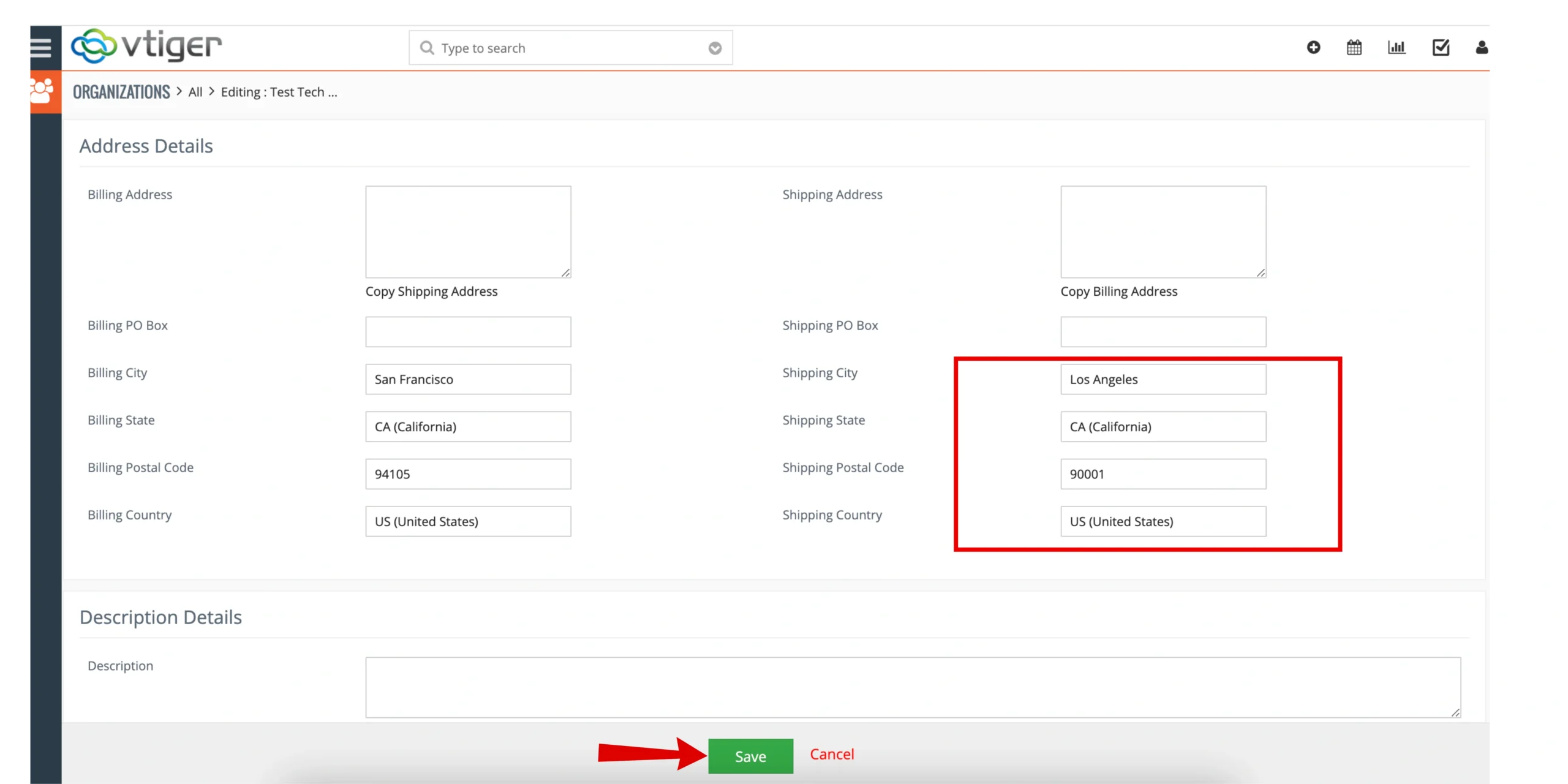Click Copy Billing Address link

click(x=1118, y=292)
